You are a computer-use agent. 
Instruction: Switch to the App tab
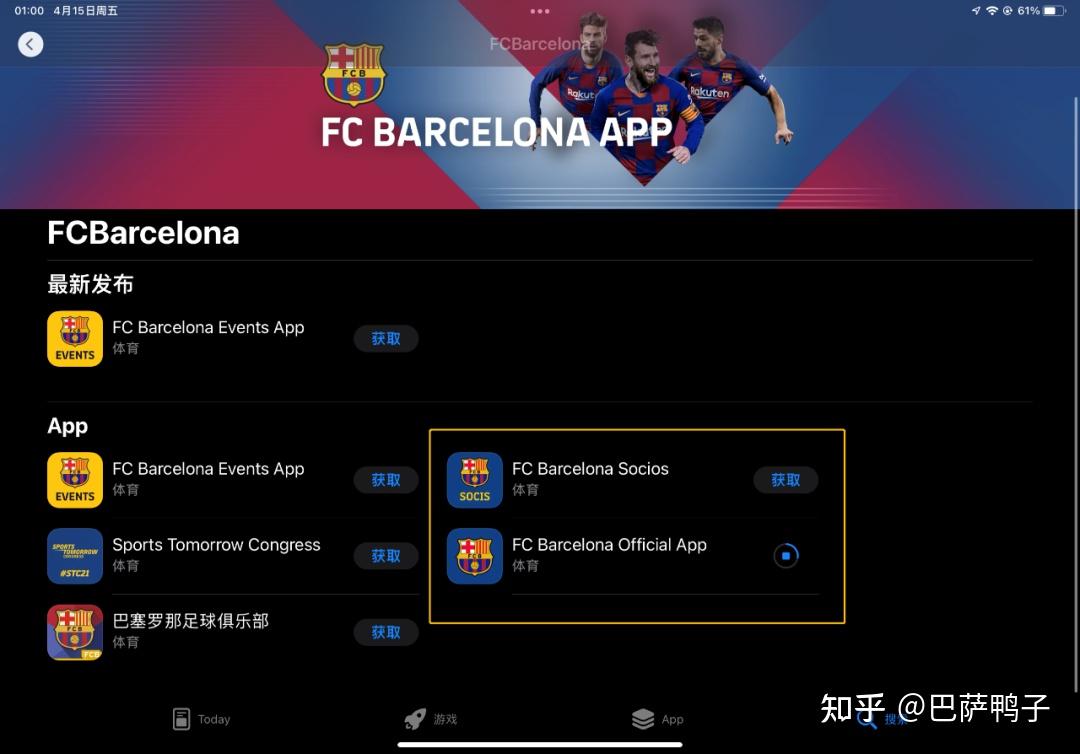coord(658,719)
